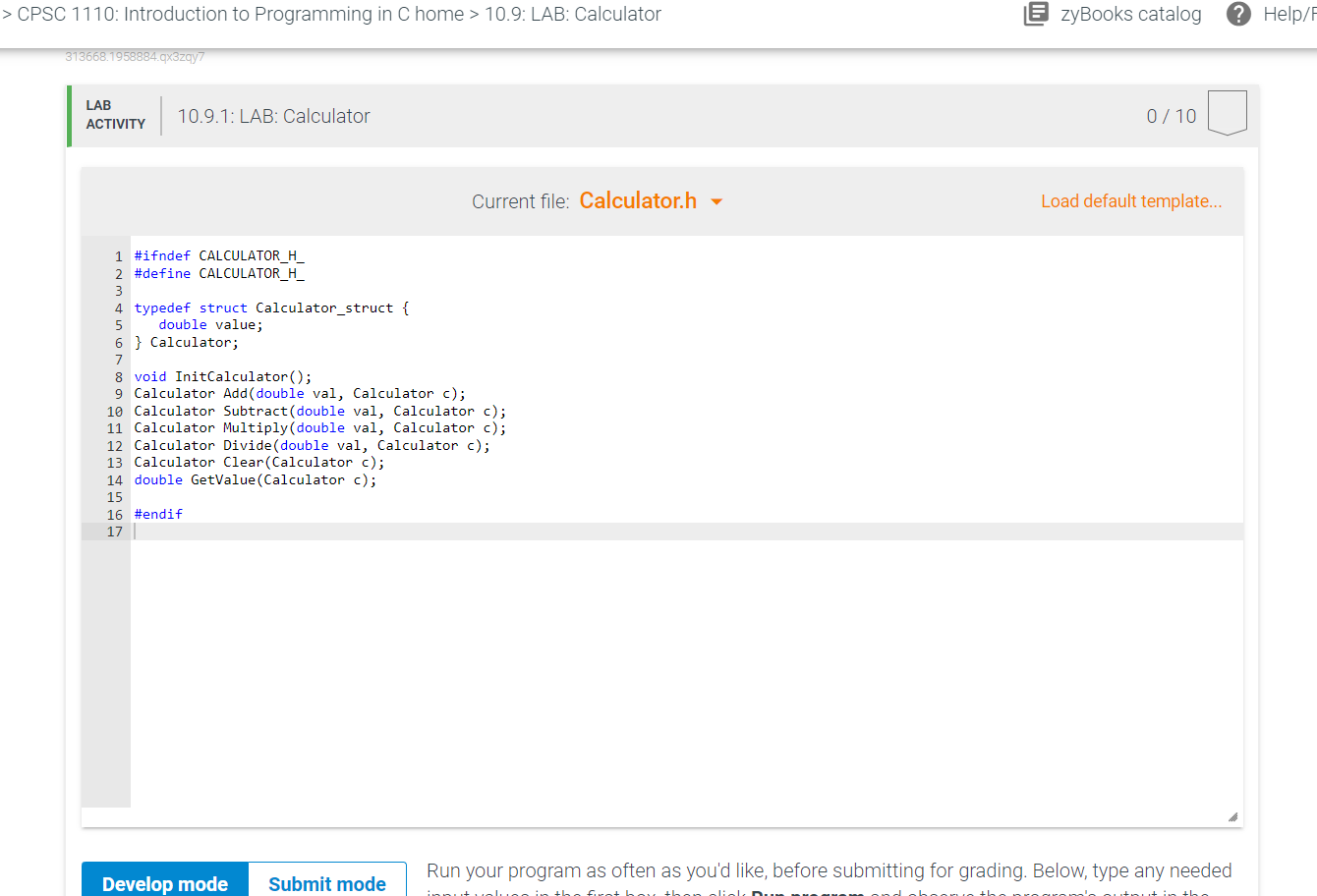This screenshot has width=1317, height=896.
Task: Click the #endif directive in the code
Action: click(158, 513)
